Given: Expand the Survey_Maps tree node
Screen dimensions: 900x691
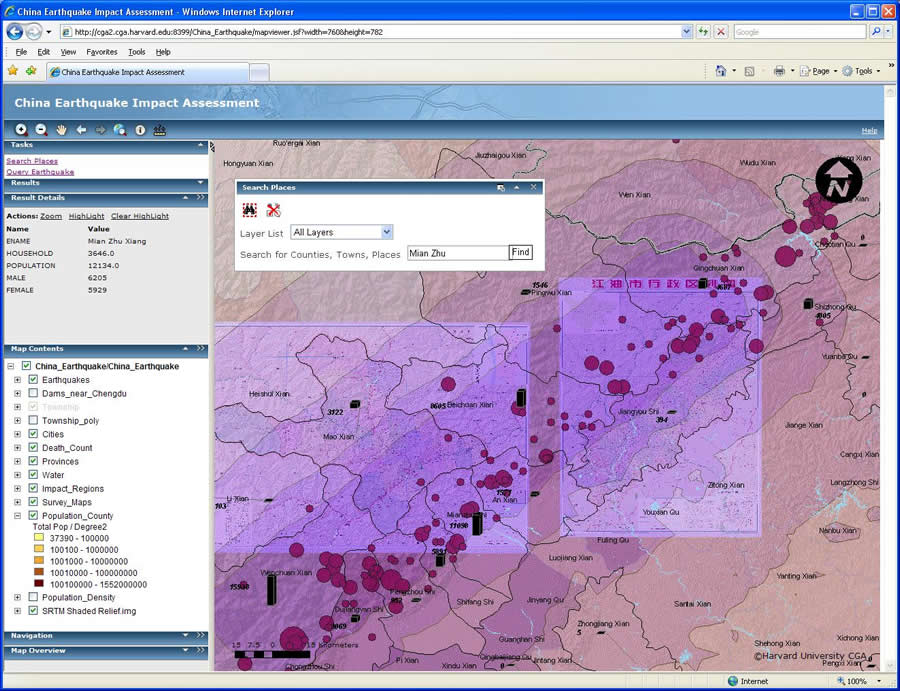Looking at the screenshot, I should (x=17, y=502).
